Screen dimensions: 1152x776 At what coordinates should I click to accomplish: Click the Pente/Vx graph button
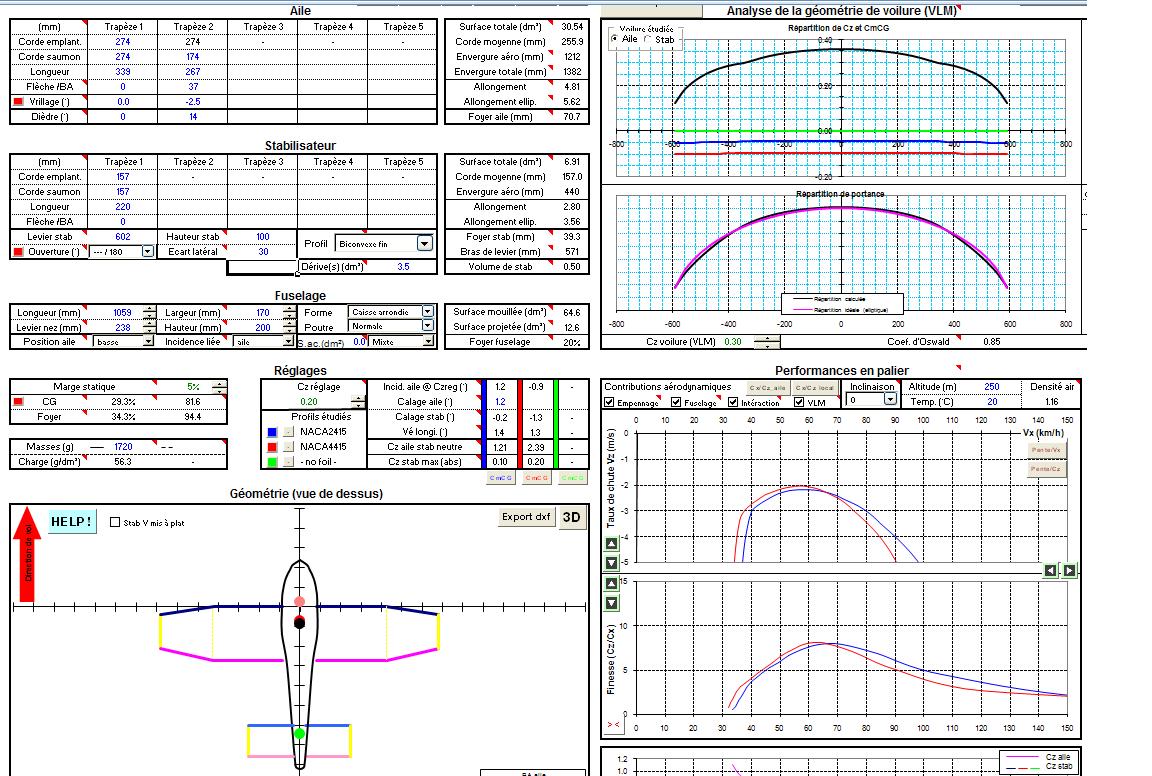click(x=1044, y=450)
